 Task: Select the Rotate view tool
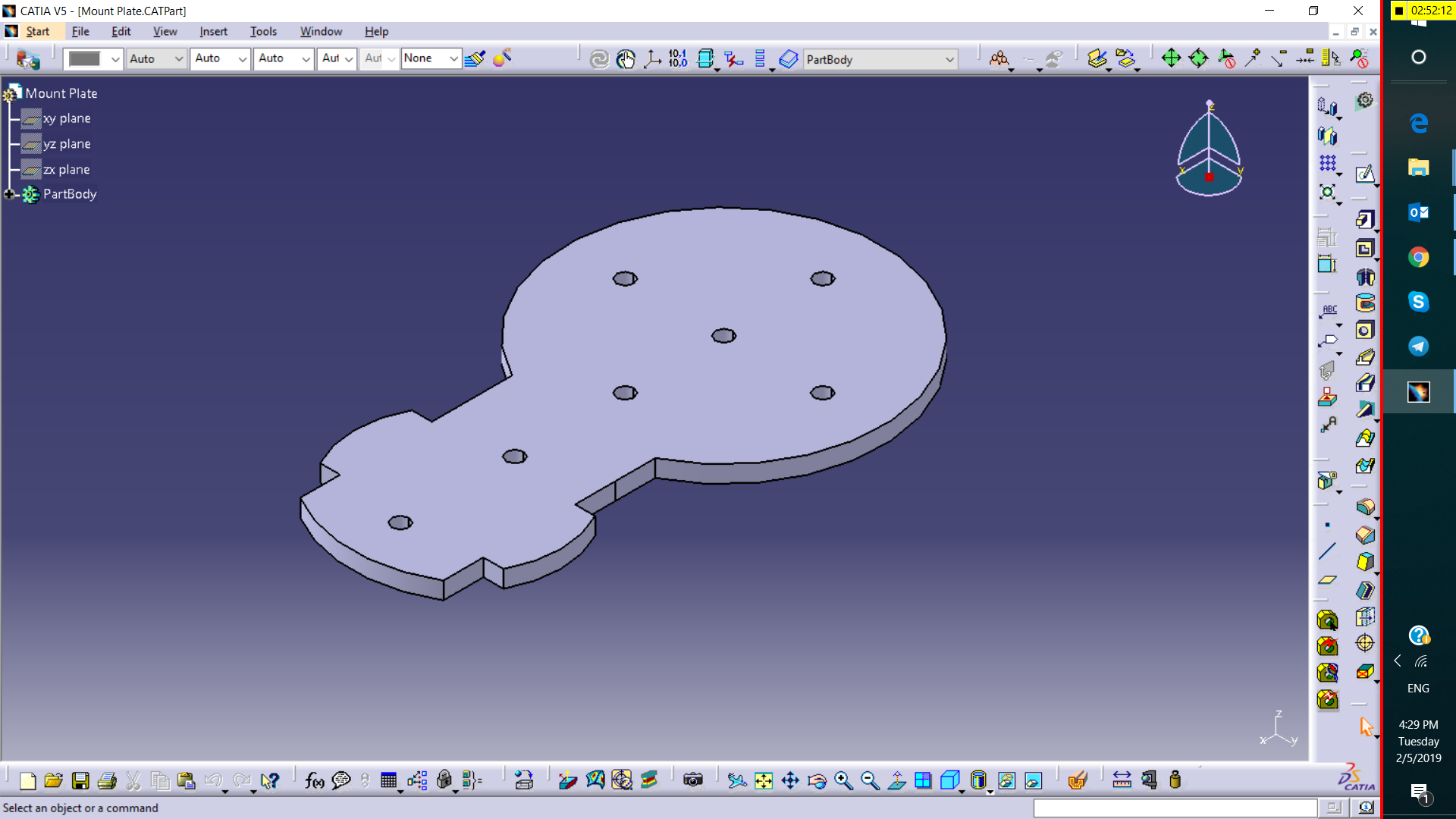(817, 780)
